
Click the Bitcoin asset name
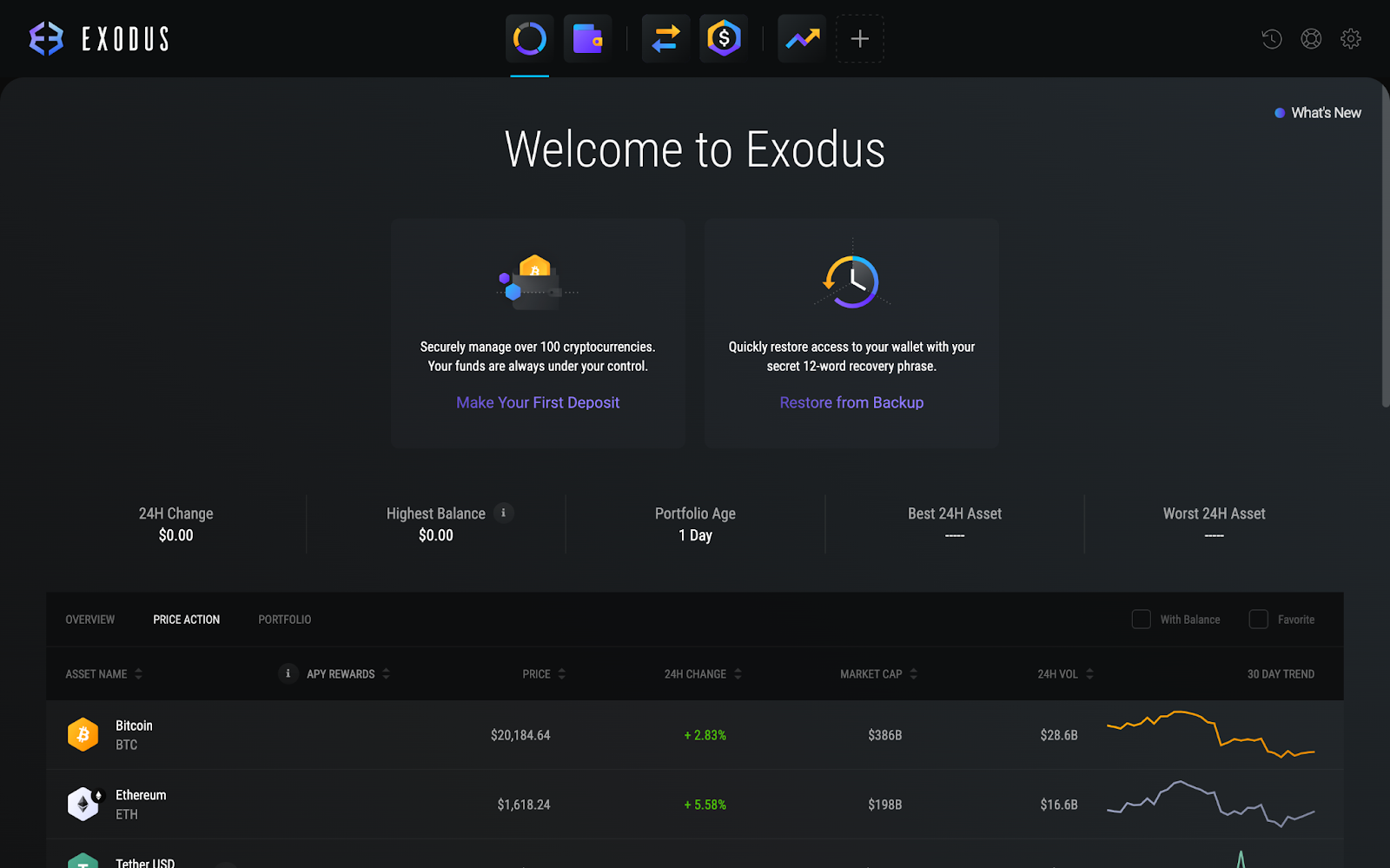tap(134, 726)
